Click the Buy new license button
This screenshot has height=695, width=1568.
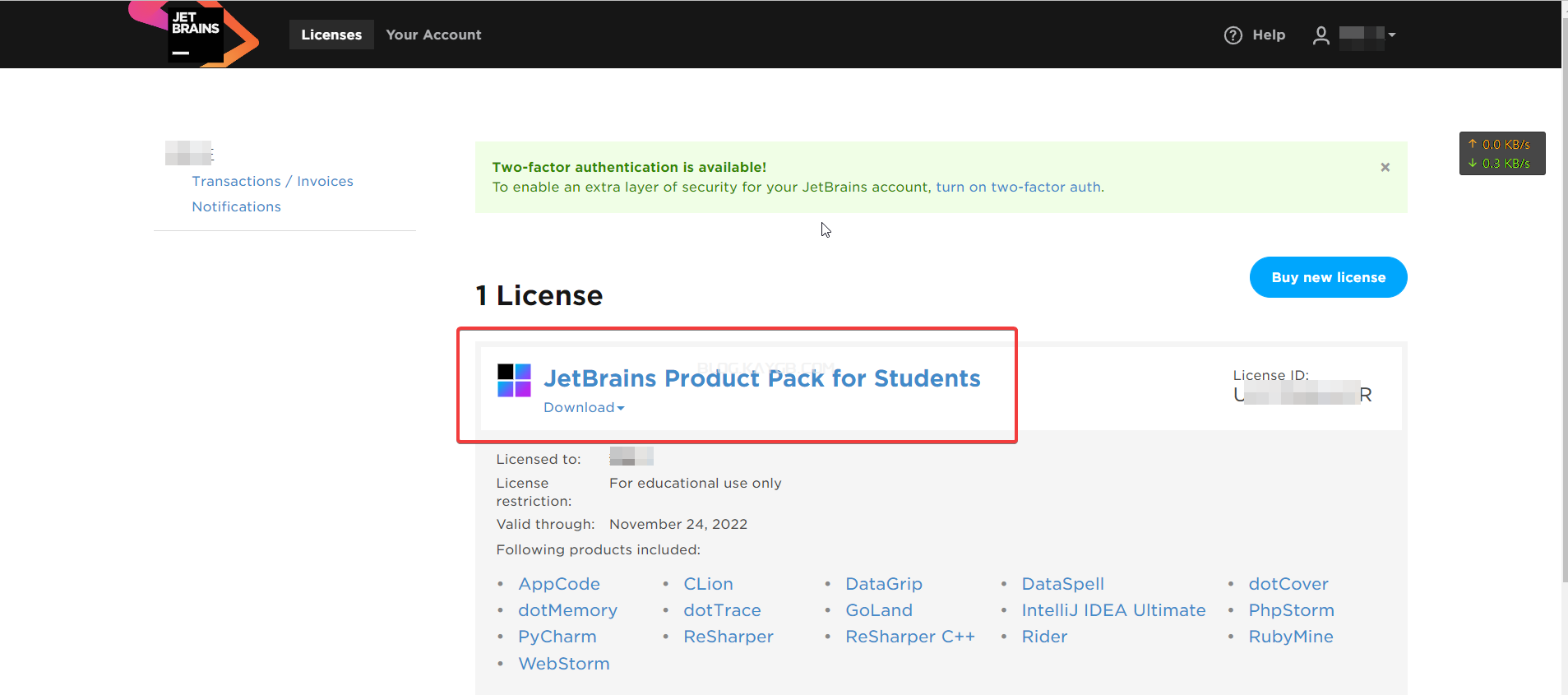[1328, 277]
